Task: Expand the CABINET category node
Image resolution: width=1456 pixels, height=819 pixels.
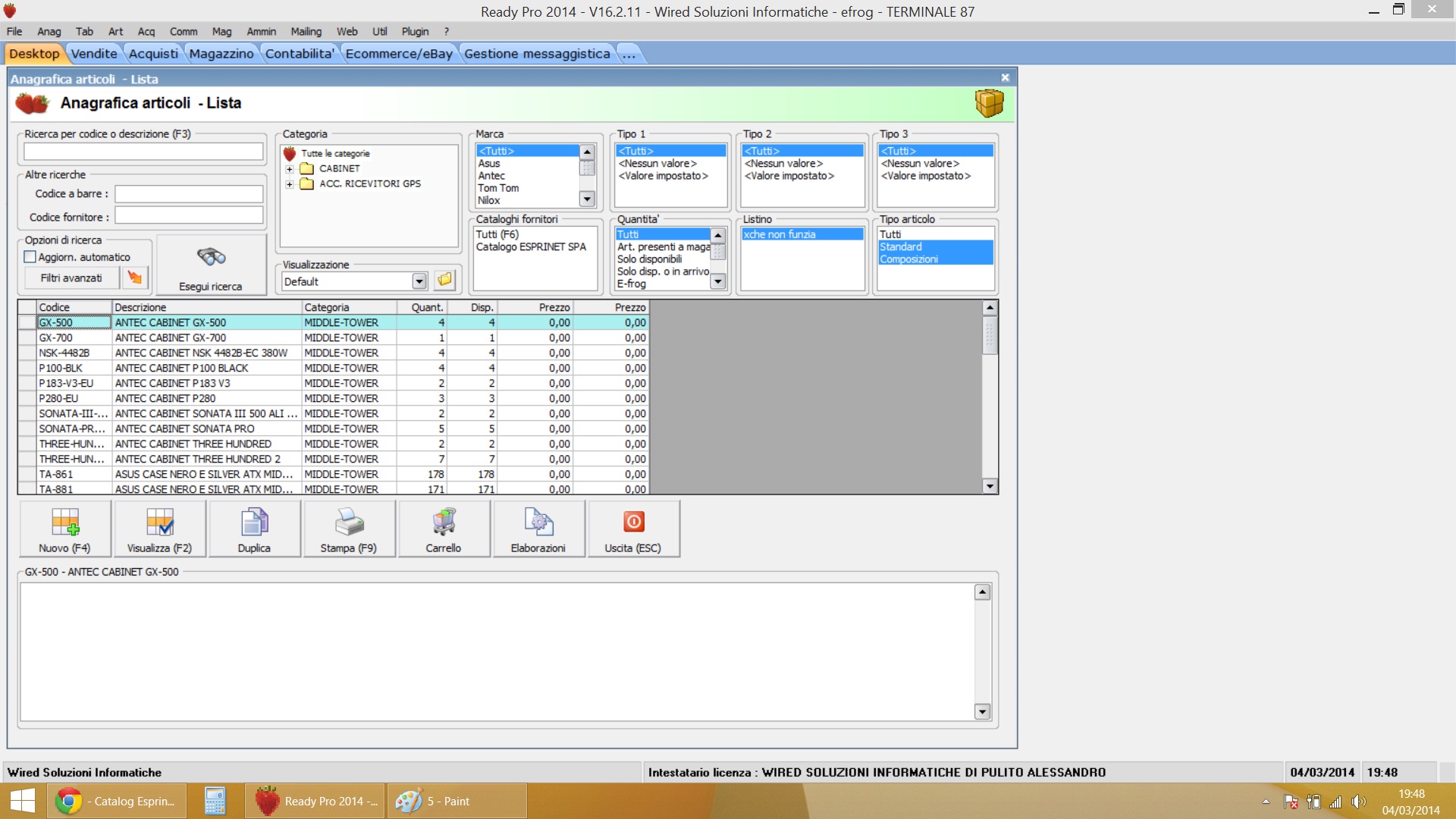Action: tap(290, 169)
